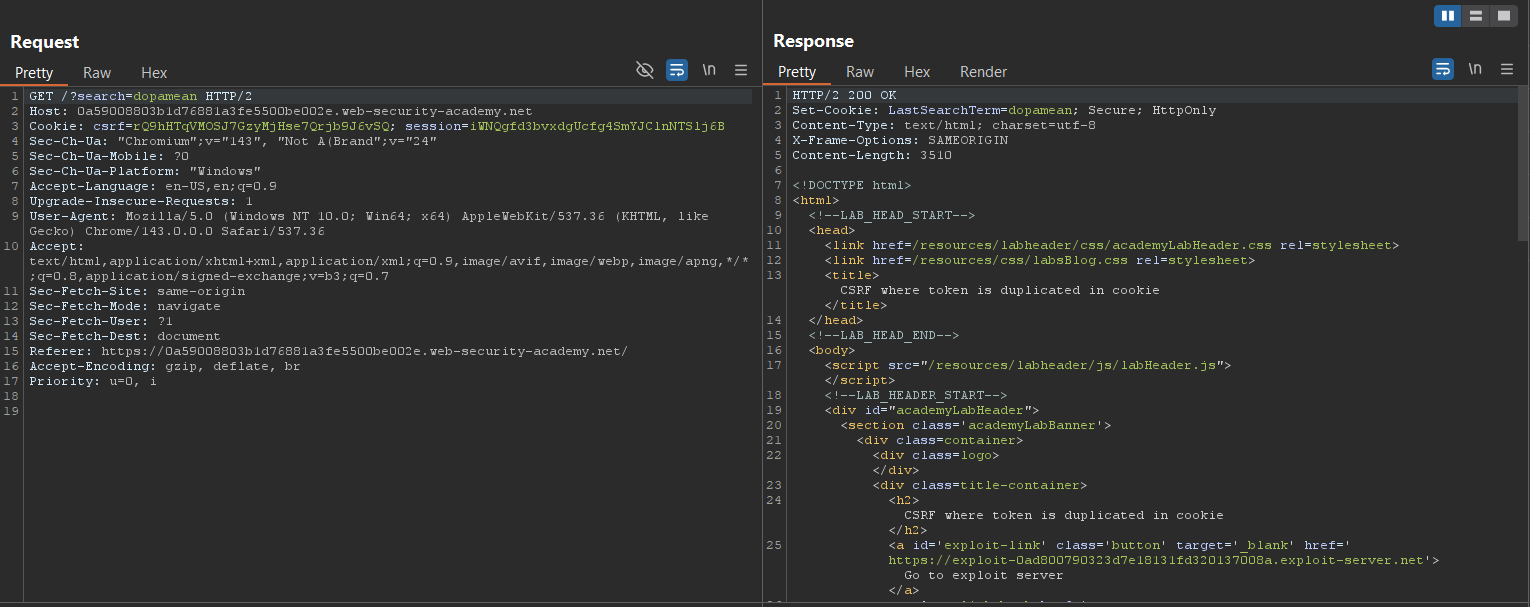Toggle word wrap icon in Request panel

click(677, 70)
